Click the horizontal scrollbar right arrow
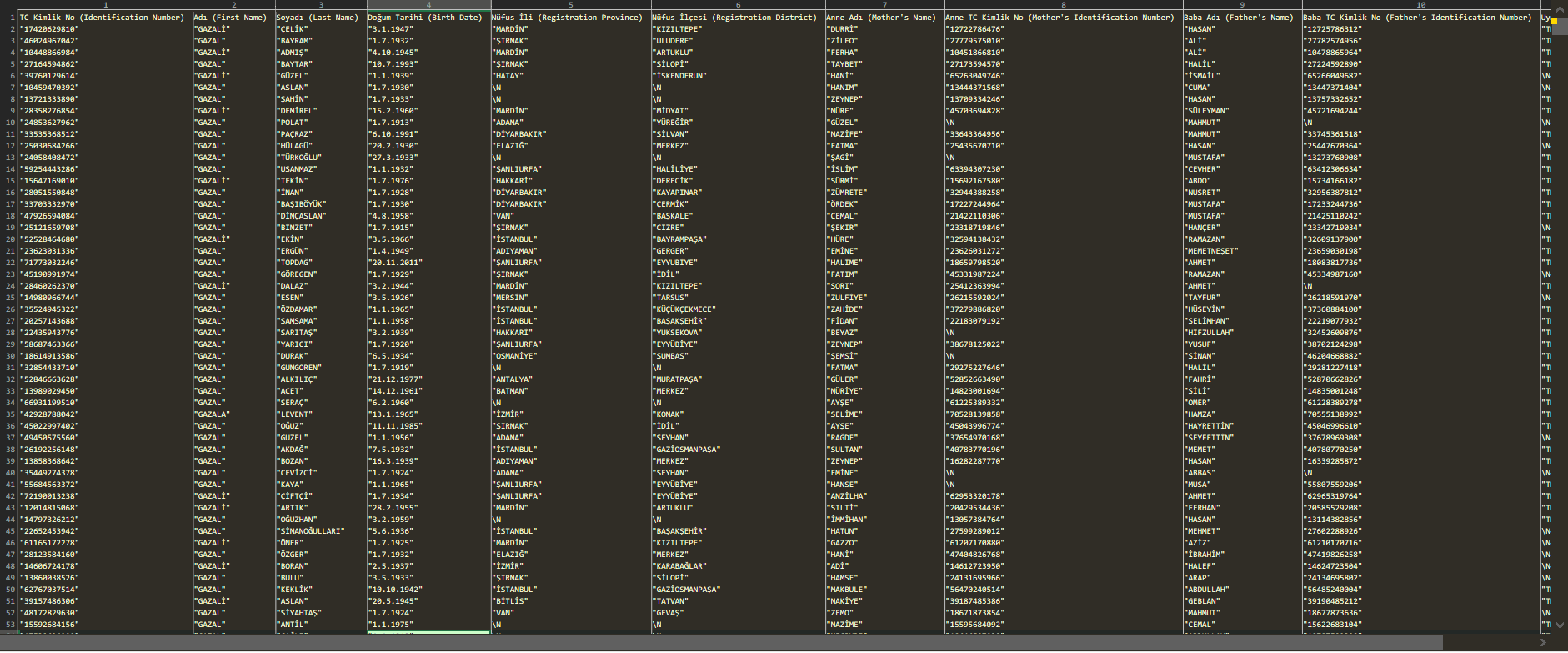 coord(1543,642)
